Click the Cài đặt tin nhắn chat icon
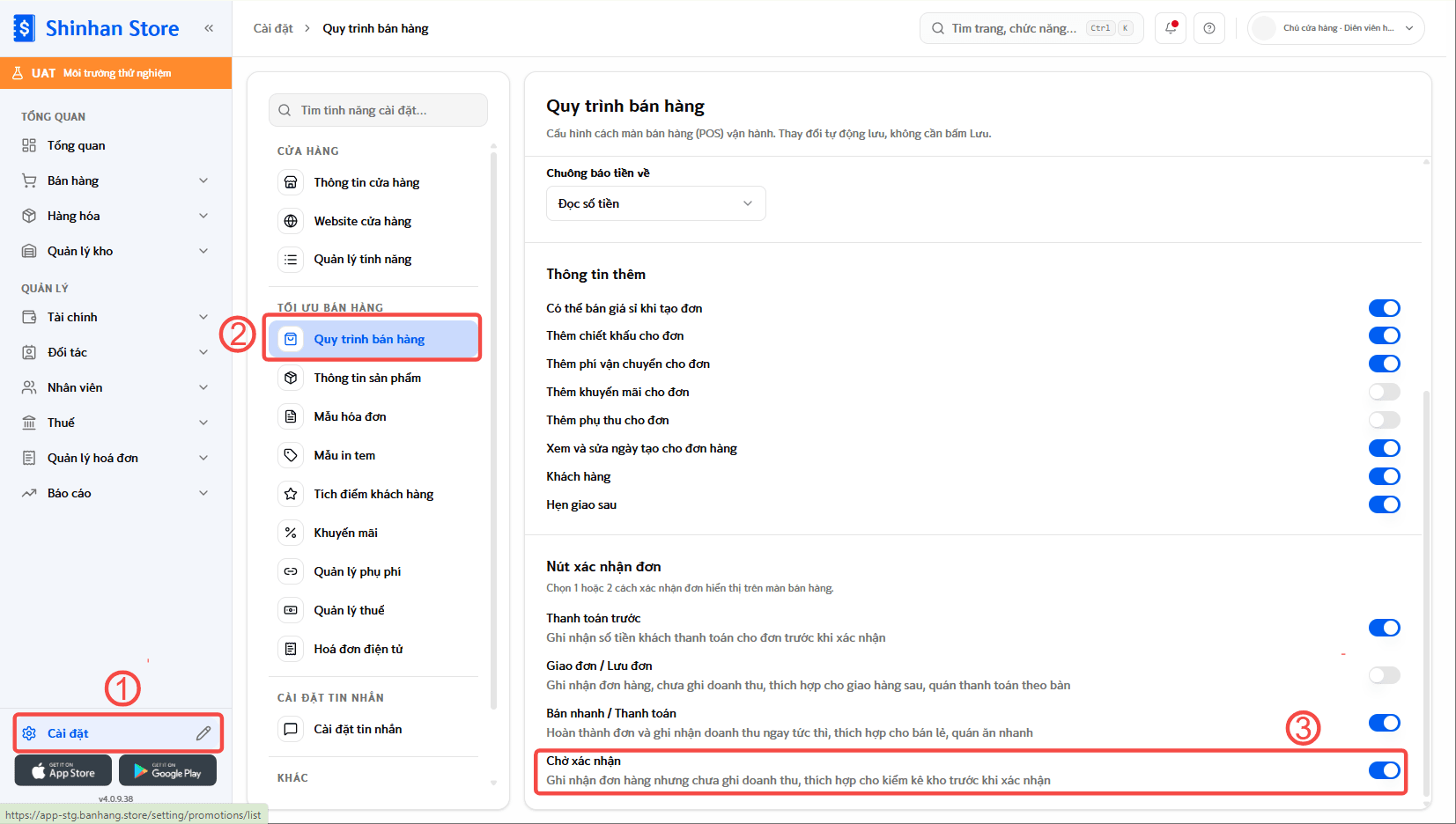This screenshot has height=824, width=1456. click(291, 729)
